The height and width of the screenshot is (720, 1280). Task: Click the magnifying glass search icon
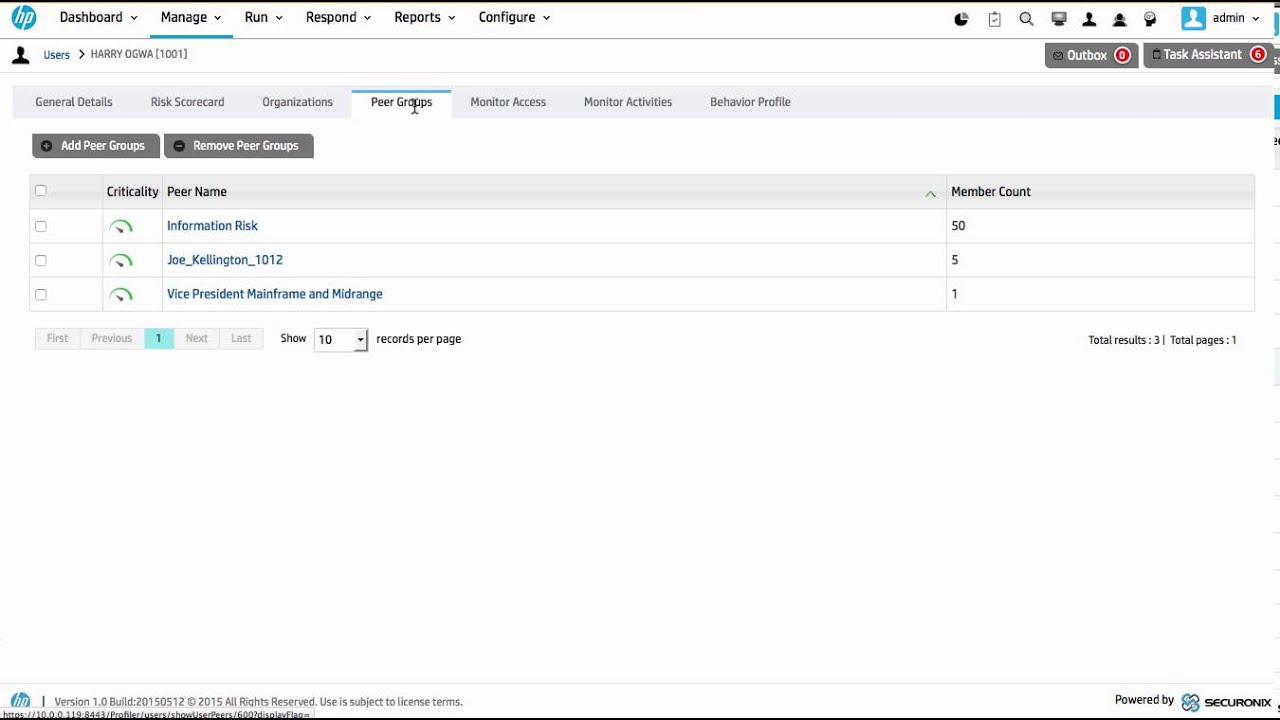(1026, 19)
